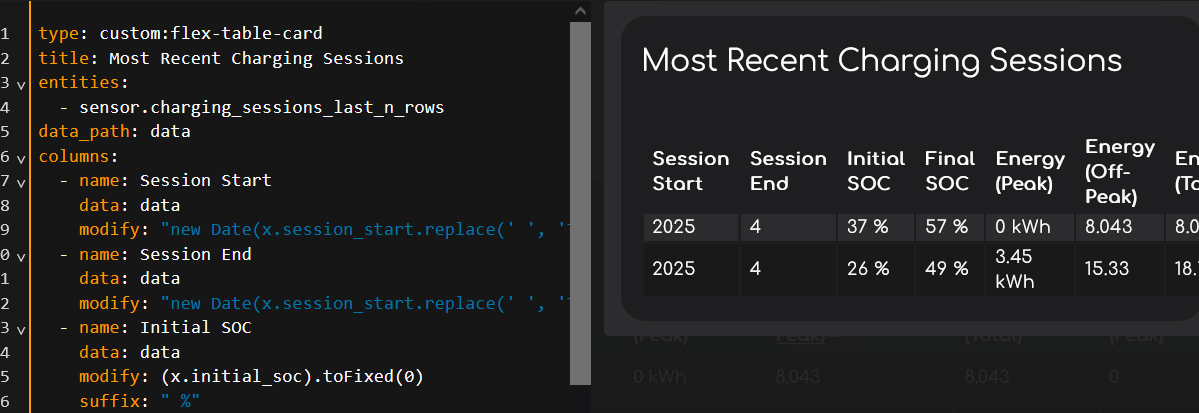This screenshot has width=1199, height=413.
Task: Click the 37 % Initial SOC cell
Action: tap(868, 226)
